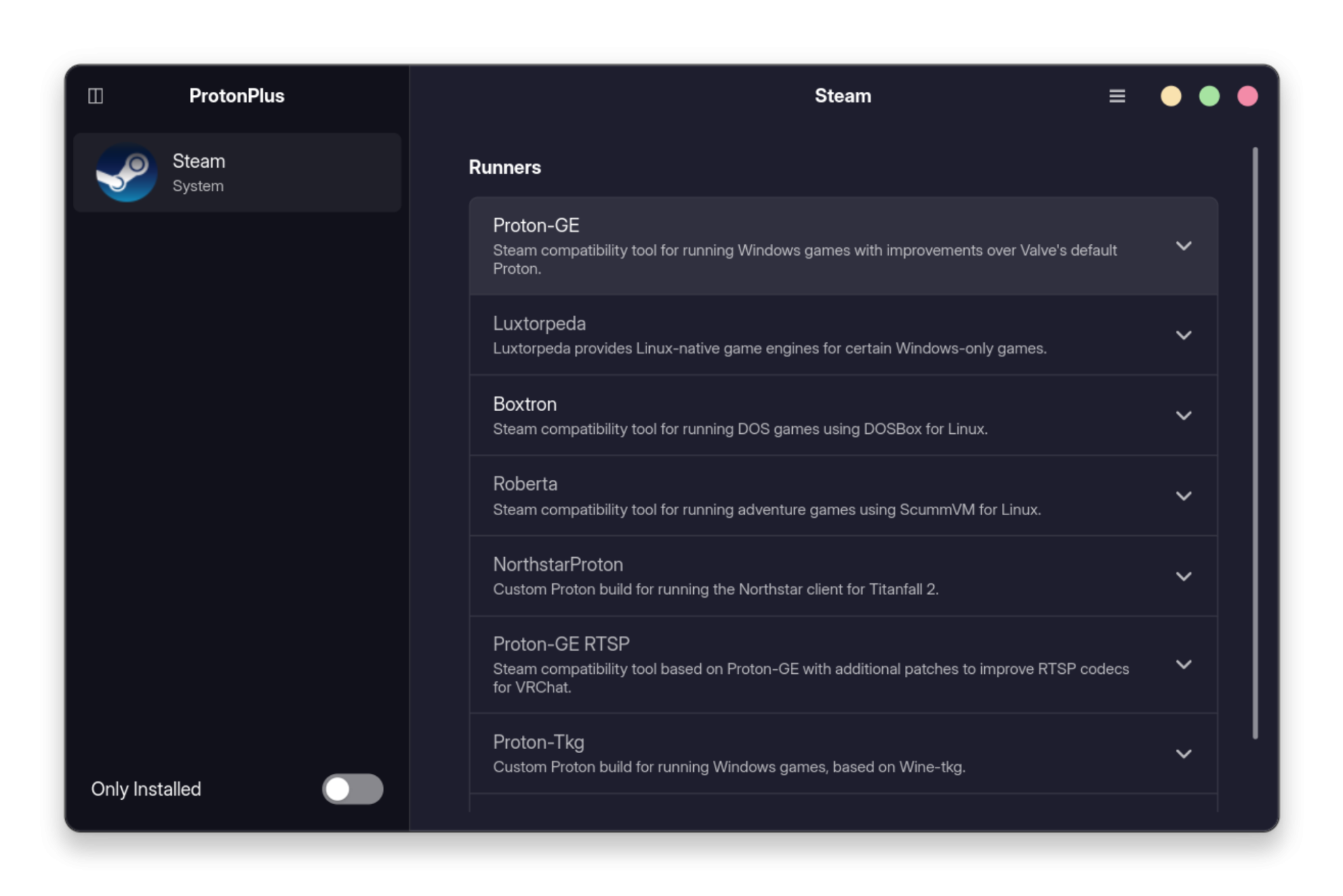
Task: Open the hamburger menu
Action: (1117, 96)
